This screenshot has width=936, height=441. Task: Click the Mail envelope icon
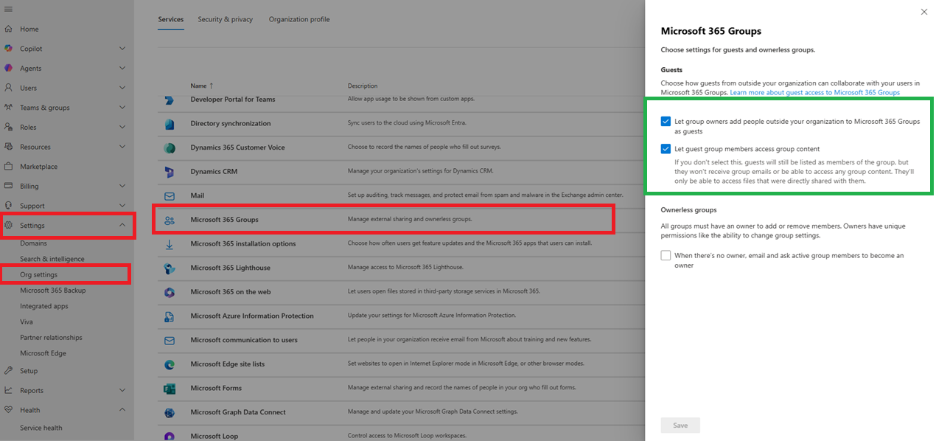tap(169, 196)
